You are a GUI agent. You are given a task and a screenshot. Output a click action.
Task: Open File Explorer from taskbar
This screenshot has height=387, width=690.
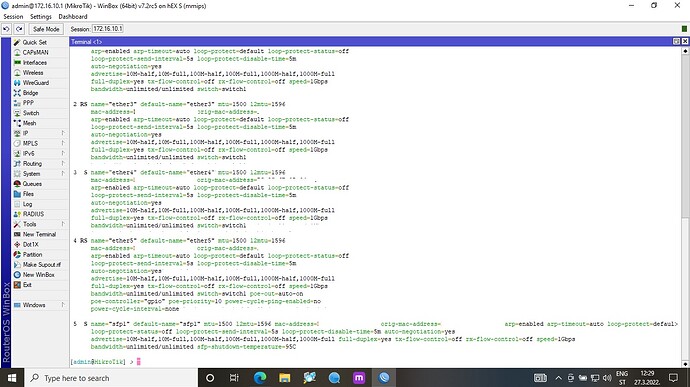[285, 378]
